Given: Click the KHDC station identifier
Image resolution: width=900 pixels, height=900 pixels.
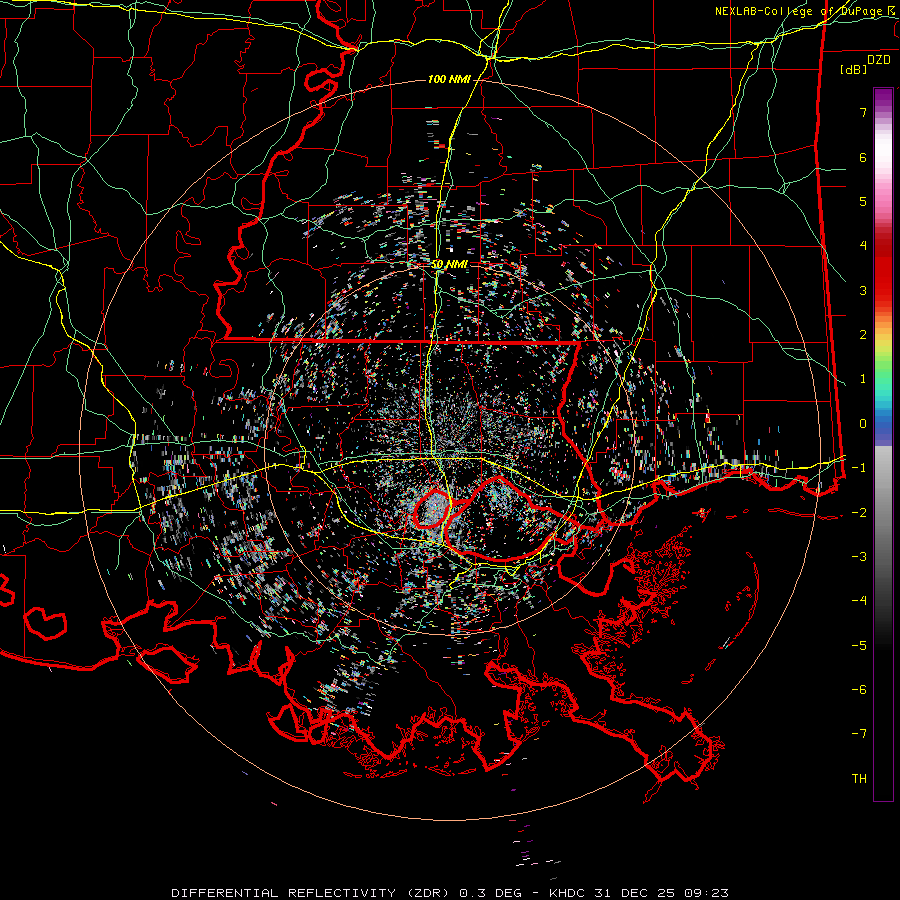Looking at the screenshot, I should 565,893.
